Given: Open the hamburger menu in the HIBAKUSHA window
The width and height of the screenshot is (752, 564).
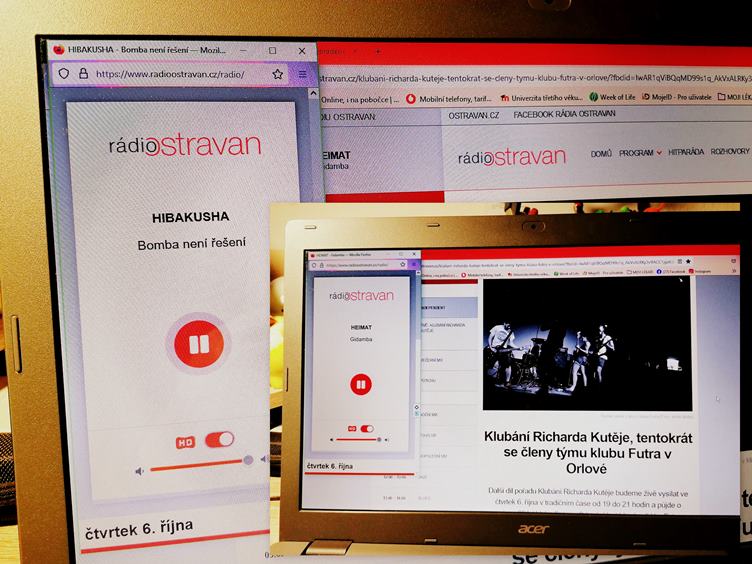Looking at the screenshot, I should click(x=303, y=74).
